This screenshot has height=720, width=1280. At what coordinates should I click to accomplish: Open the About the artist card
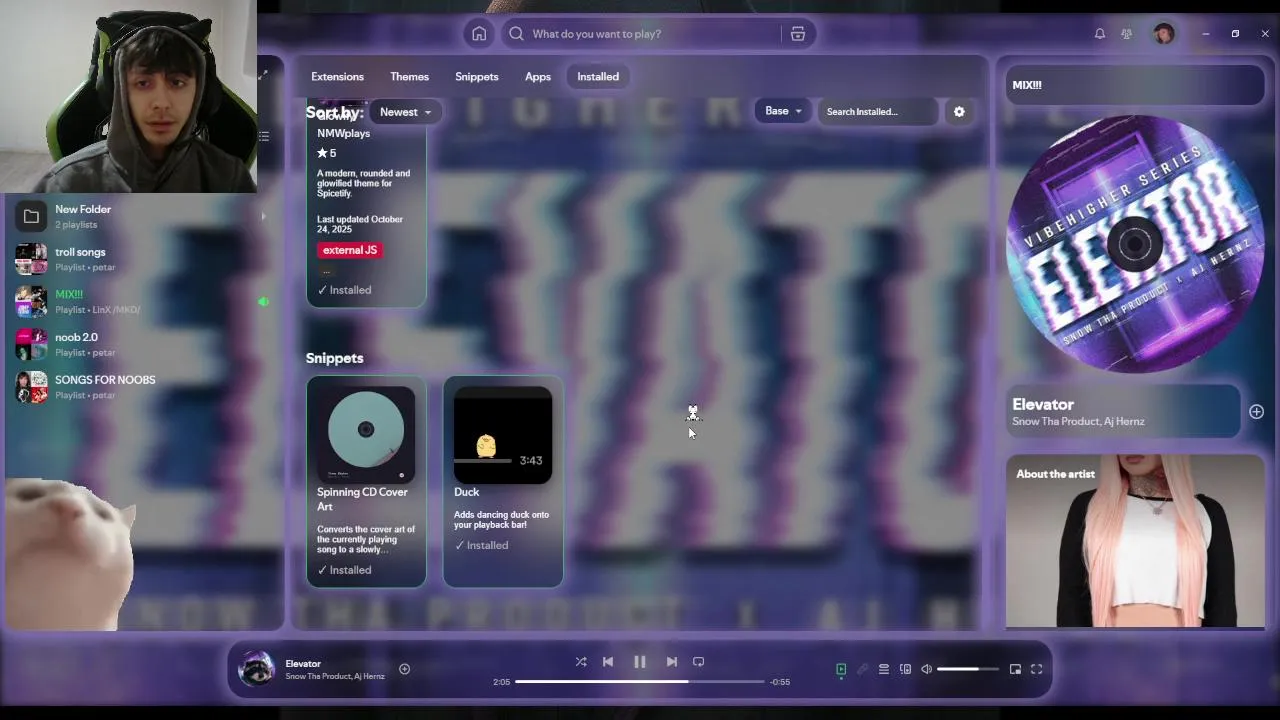(x=1135, y=542)
